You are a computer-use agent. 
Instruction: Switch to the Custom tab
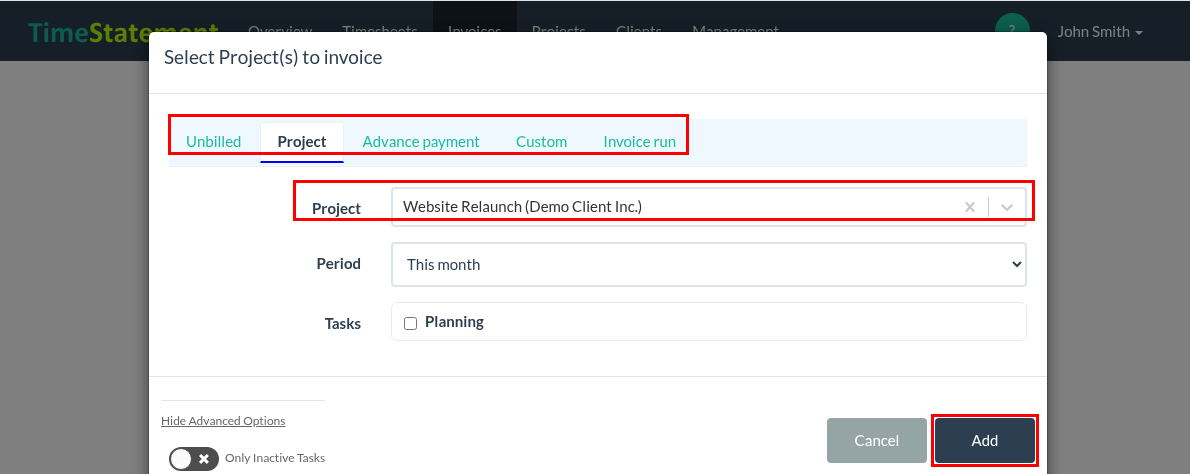tap(541, 142)
